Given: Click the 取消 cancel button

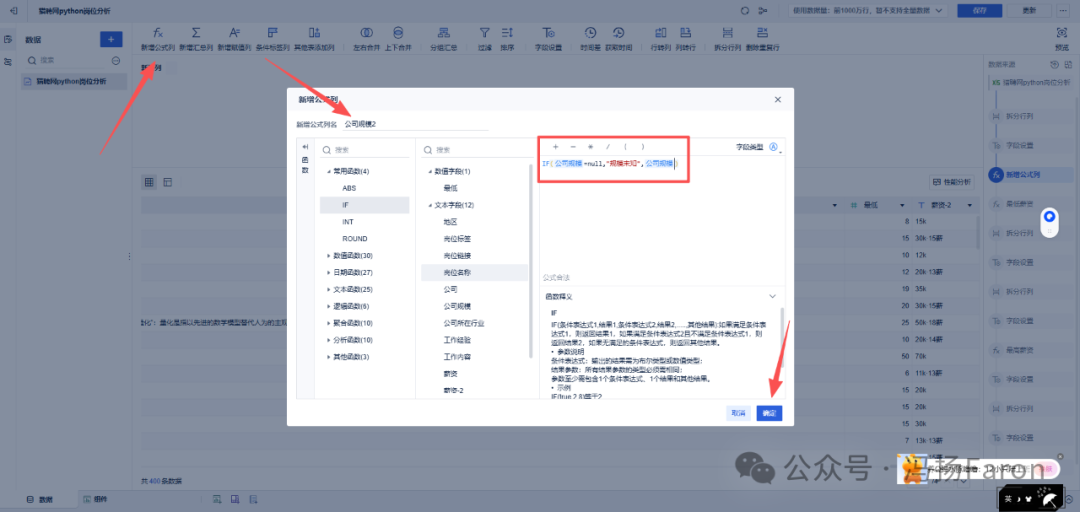Looking at the screenshot, I should tap(738, 413).
